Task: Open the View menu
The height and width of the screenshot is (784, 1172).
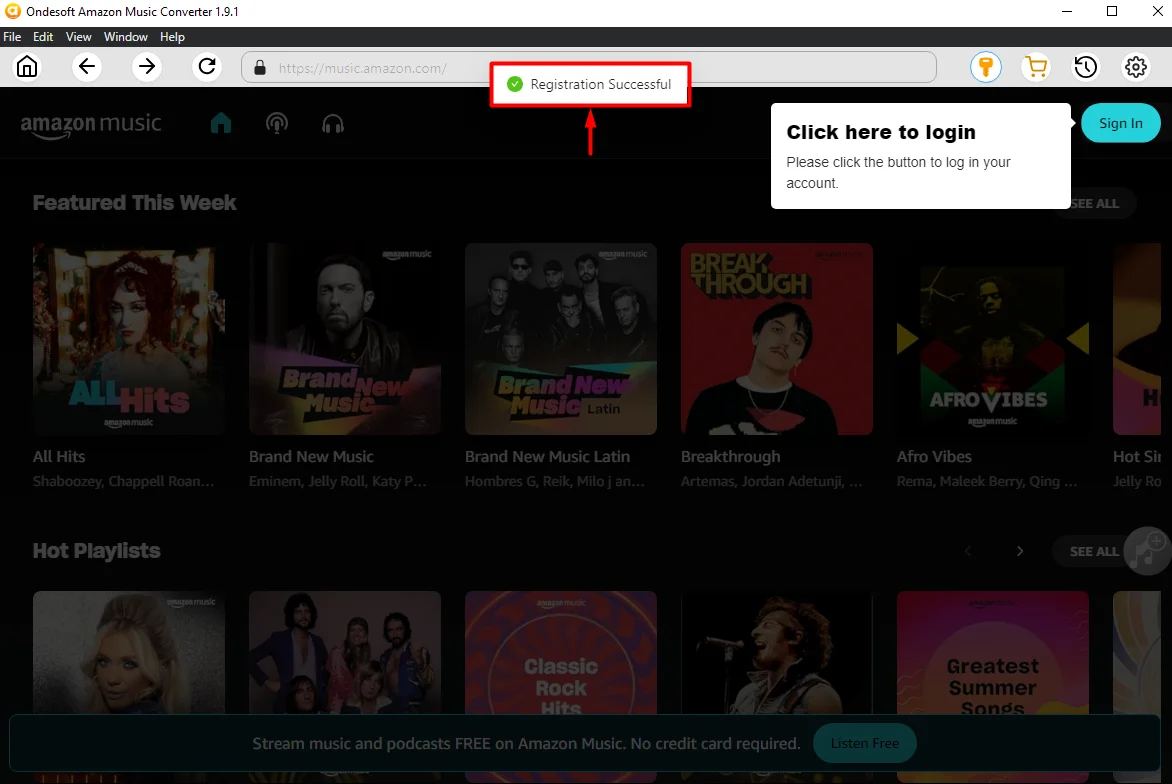Action: point(78,37)
